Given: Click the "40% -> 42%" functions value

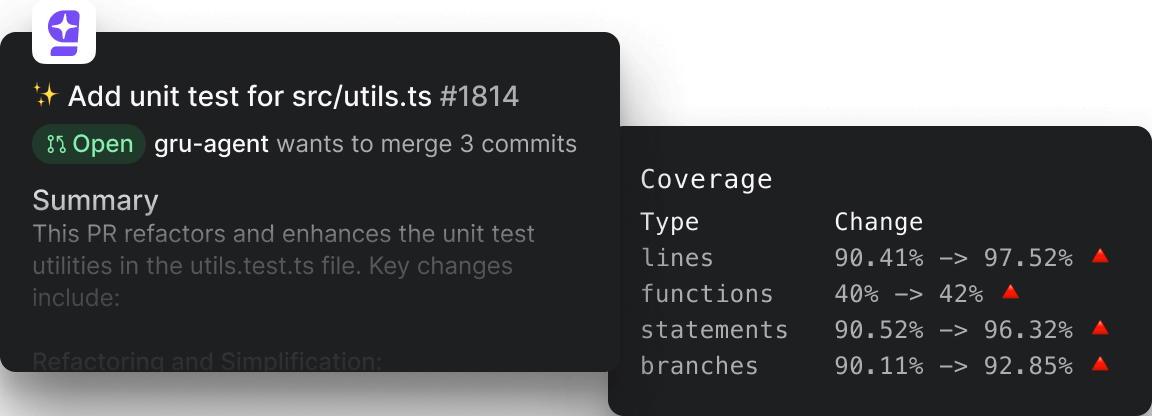Looking at the screenshot, I should [x=908, y=293].
